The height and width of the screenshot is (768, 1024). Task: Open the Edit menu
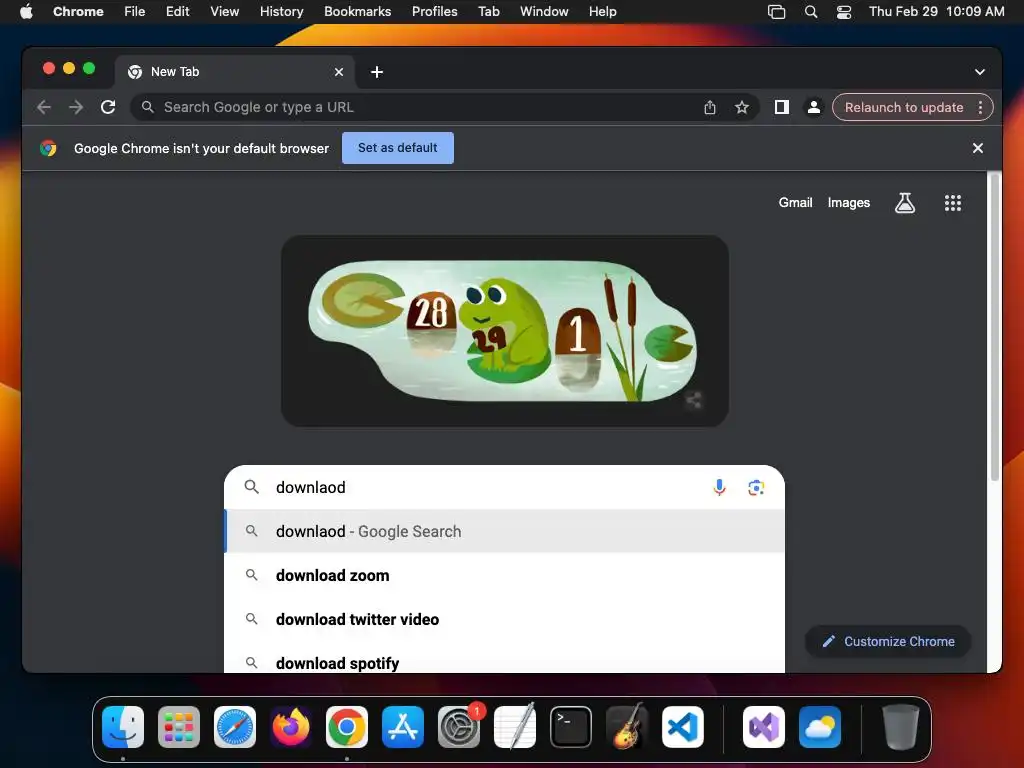point(177,11)
